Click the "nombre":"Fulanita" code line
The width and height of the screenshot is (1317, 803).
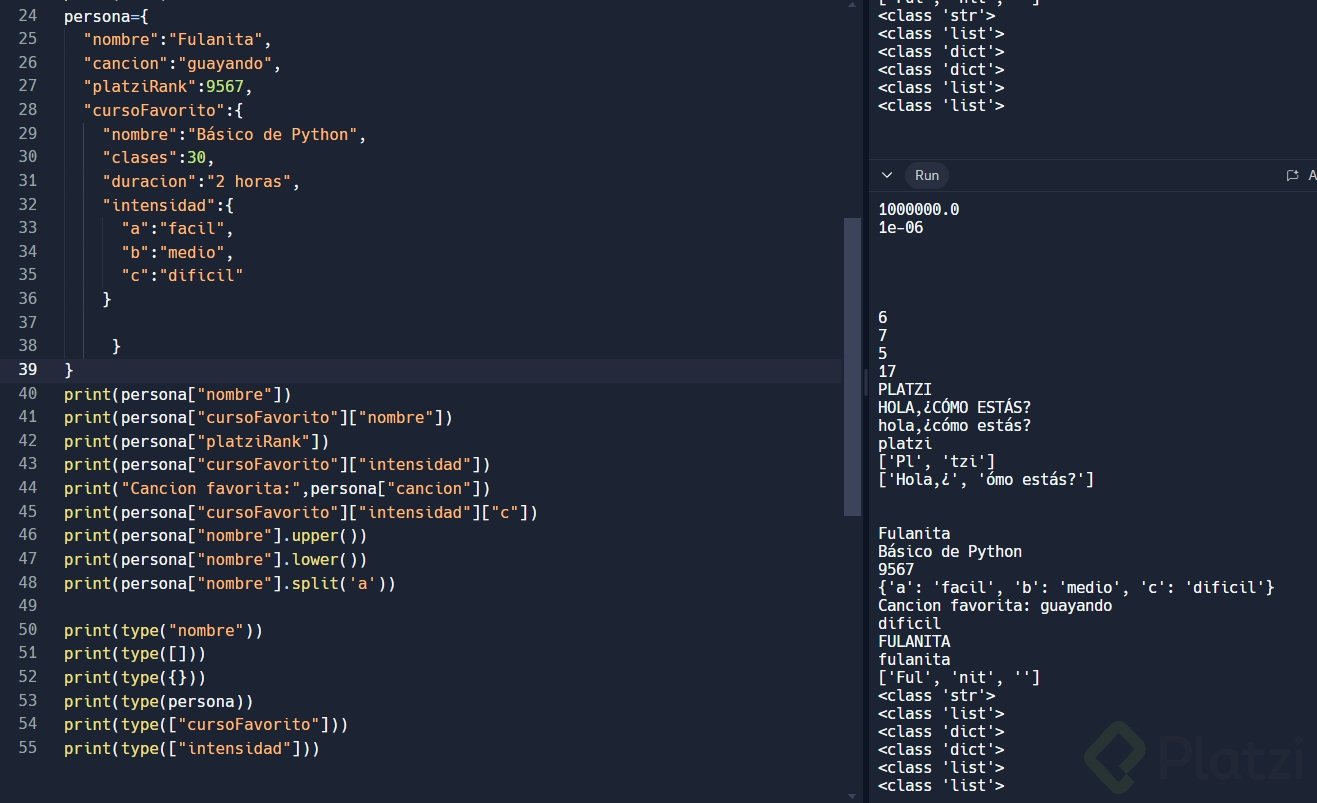coord(177,40)
